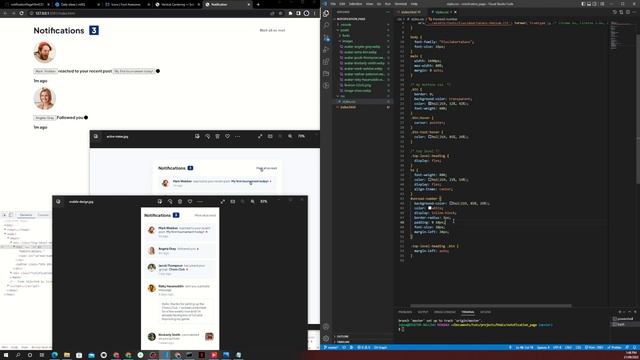Select the Notifications browser tab
Viewport: 640px width, 360px height.
tap(228, 4)
